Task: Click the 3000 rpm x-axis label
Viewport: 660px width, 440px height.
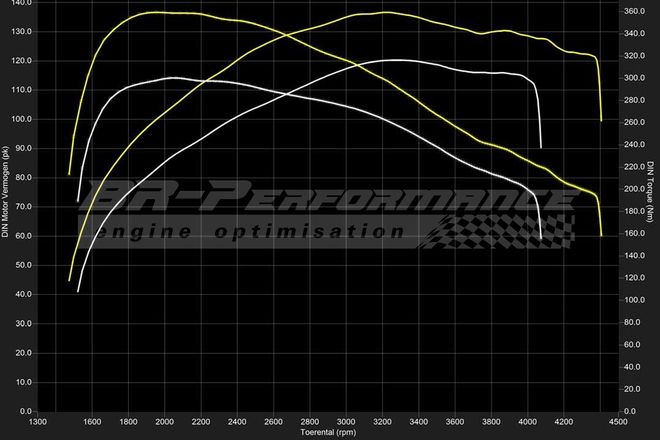Action: click(x=347, y=422)
